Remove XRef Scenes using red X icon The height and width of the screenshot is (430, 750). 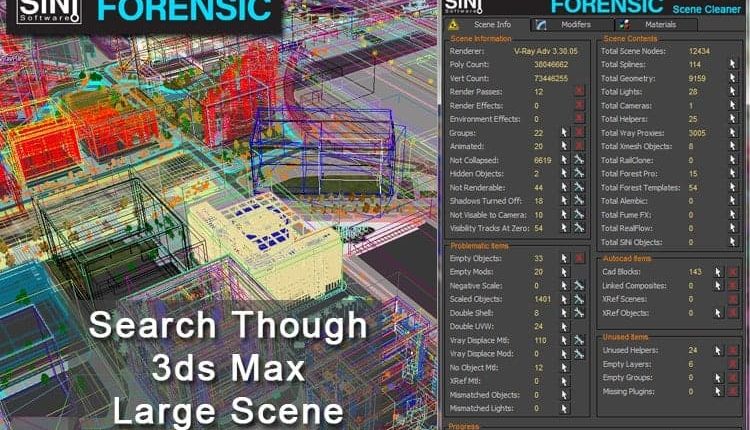tap(733, 299)
